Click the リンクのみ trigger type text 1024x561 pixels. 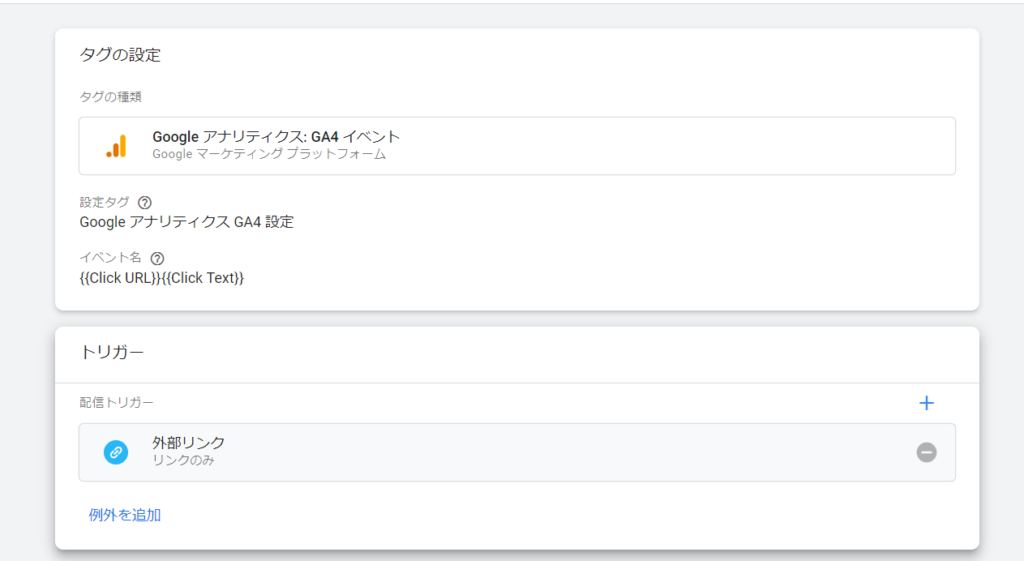point(183,461)
